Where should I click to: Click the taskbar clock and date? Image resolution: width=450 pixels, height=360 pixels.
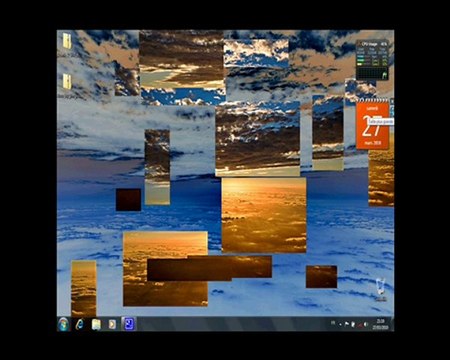(x=381, y=324)
